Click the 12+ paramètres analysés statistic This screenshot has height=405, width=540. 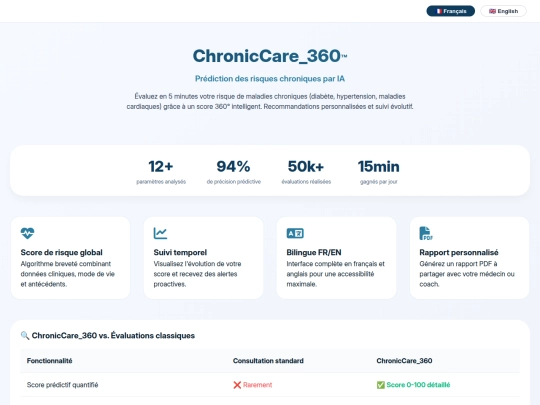pyautogui.click(x=161, y=172)
